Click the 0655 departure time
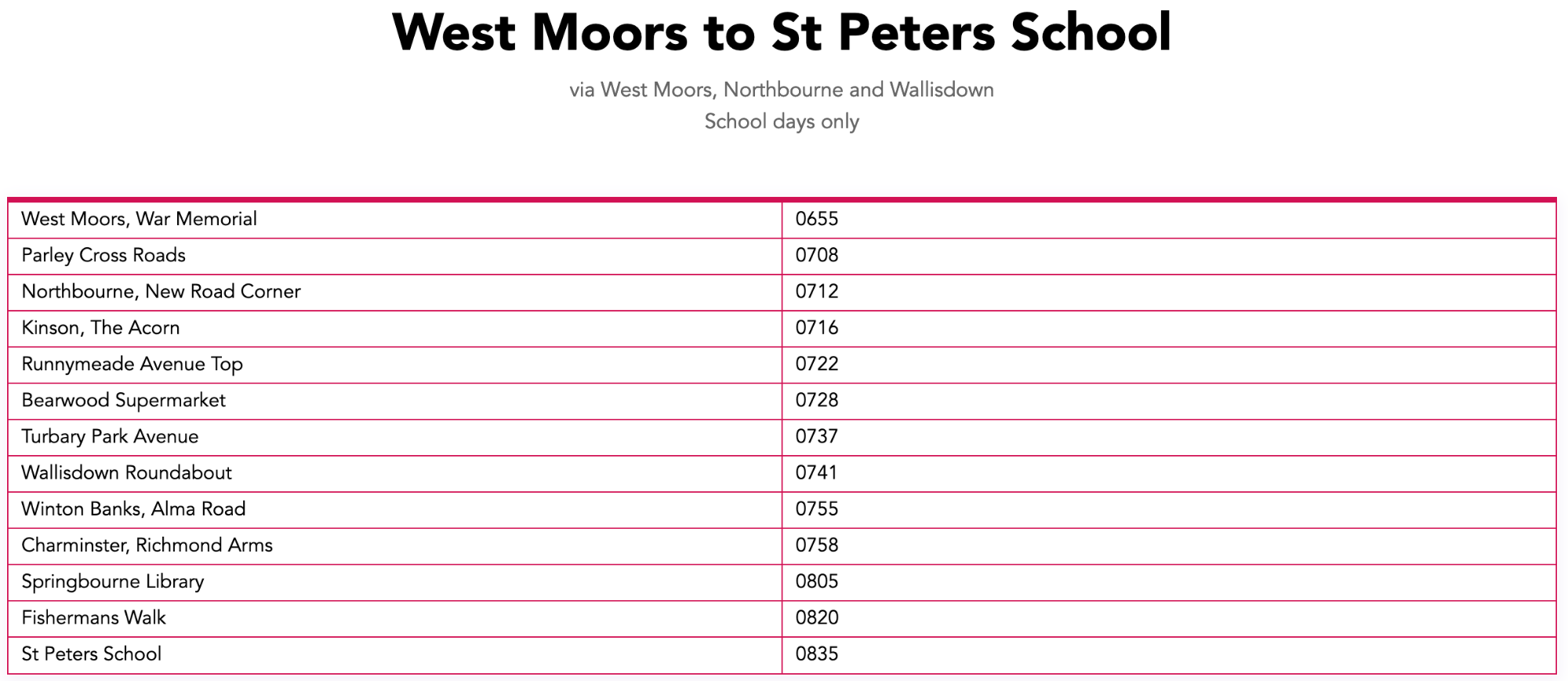The height and width of the screenshot is (681, 1568). point(817,219)
